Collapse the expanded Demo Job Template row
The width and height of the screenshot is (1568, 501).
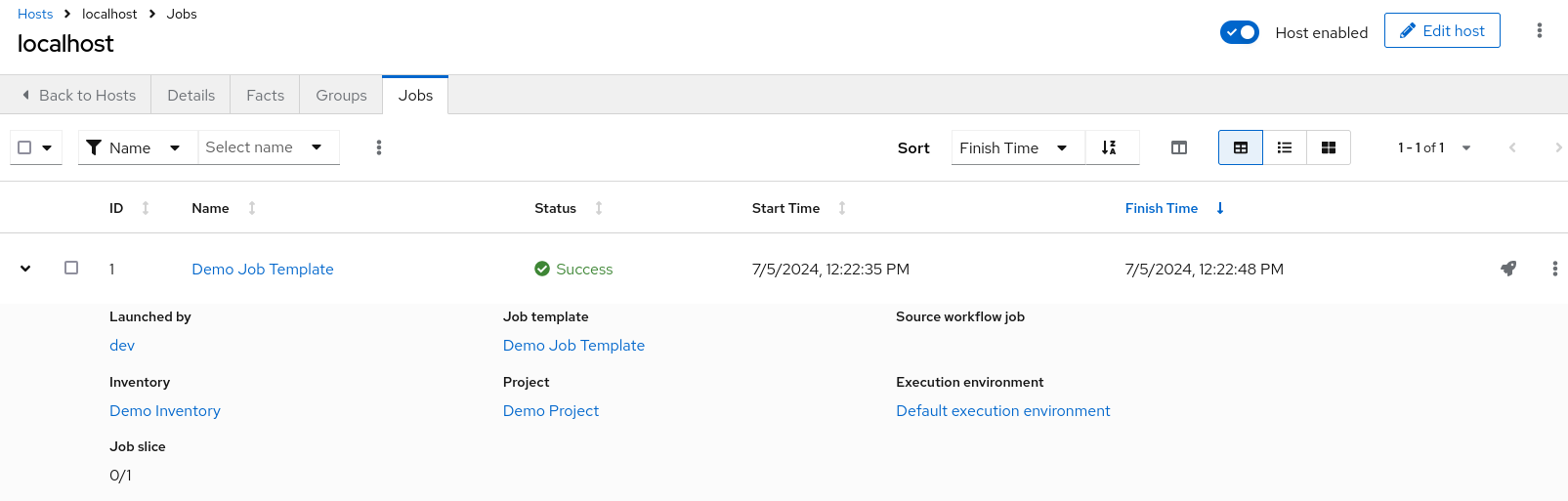coord(25,269)
